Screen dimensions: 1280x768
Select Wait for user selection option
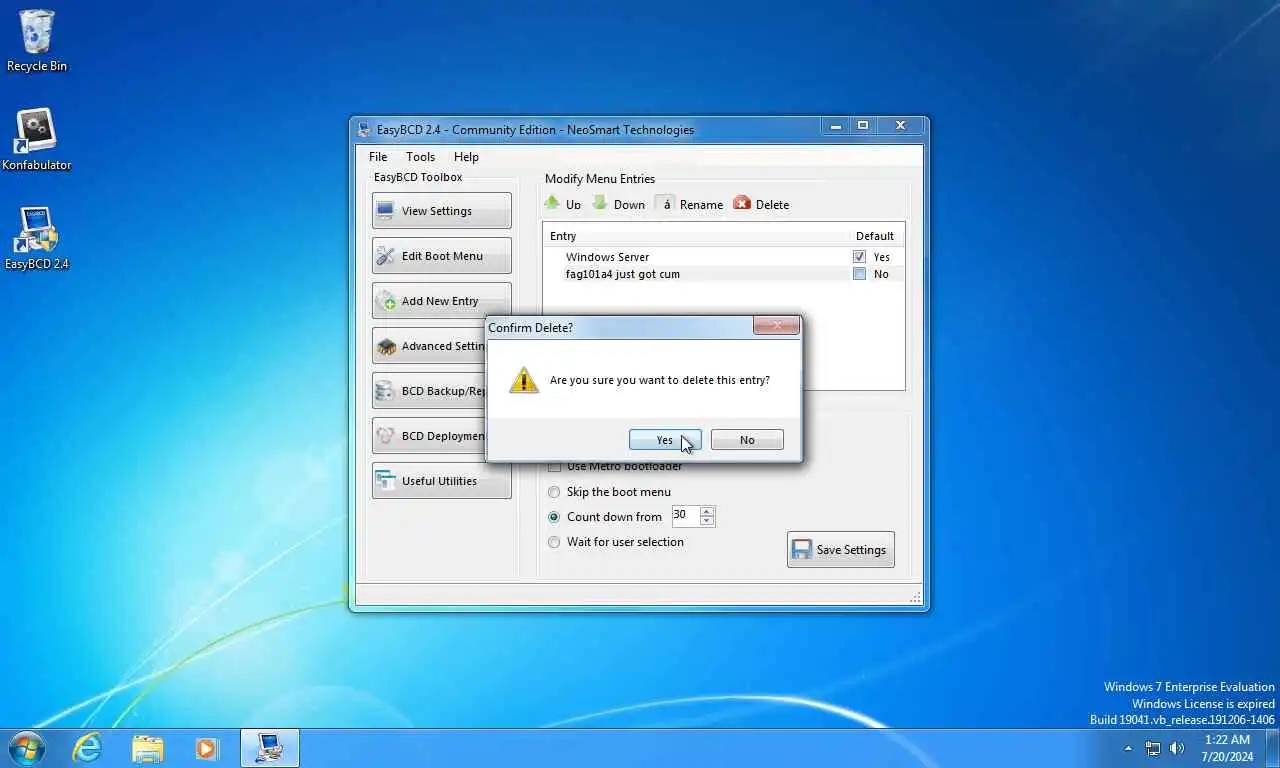[x=554, y=542]
